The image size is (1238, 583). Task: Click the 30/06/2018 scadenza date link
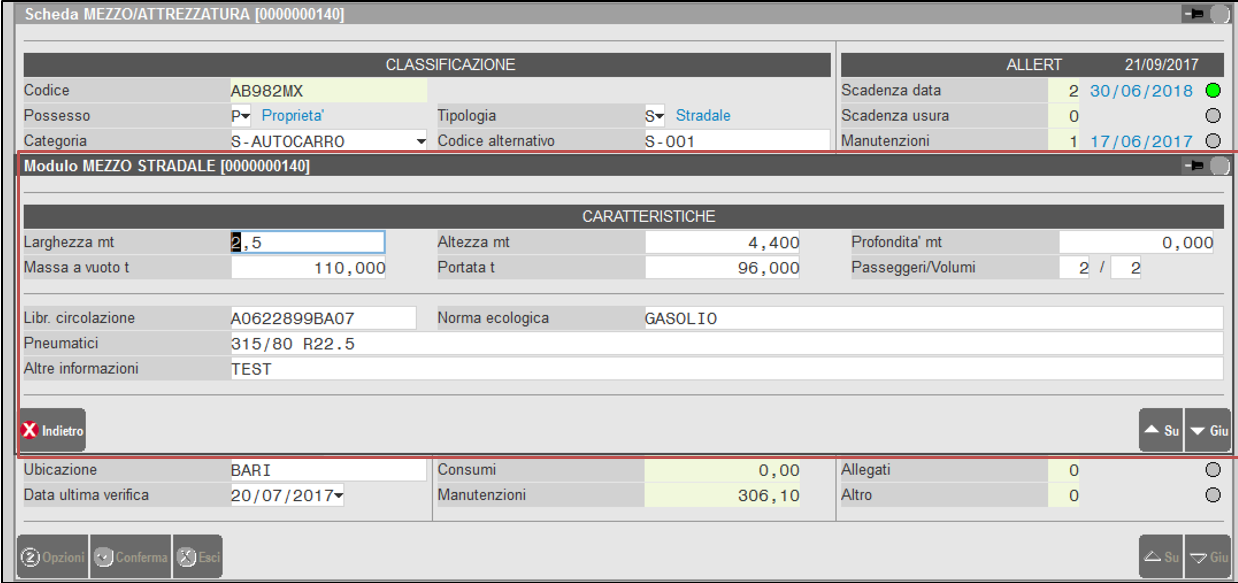(x=1141, y=91)
